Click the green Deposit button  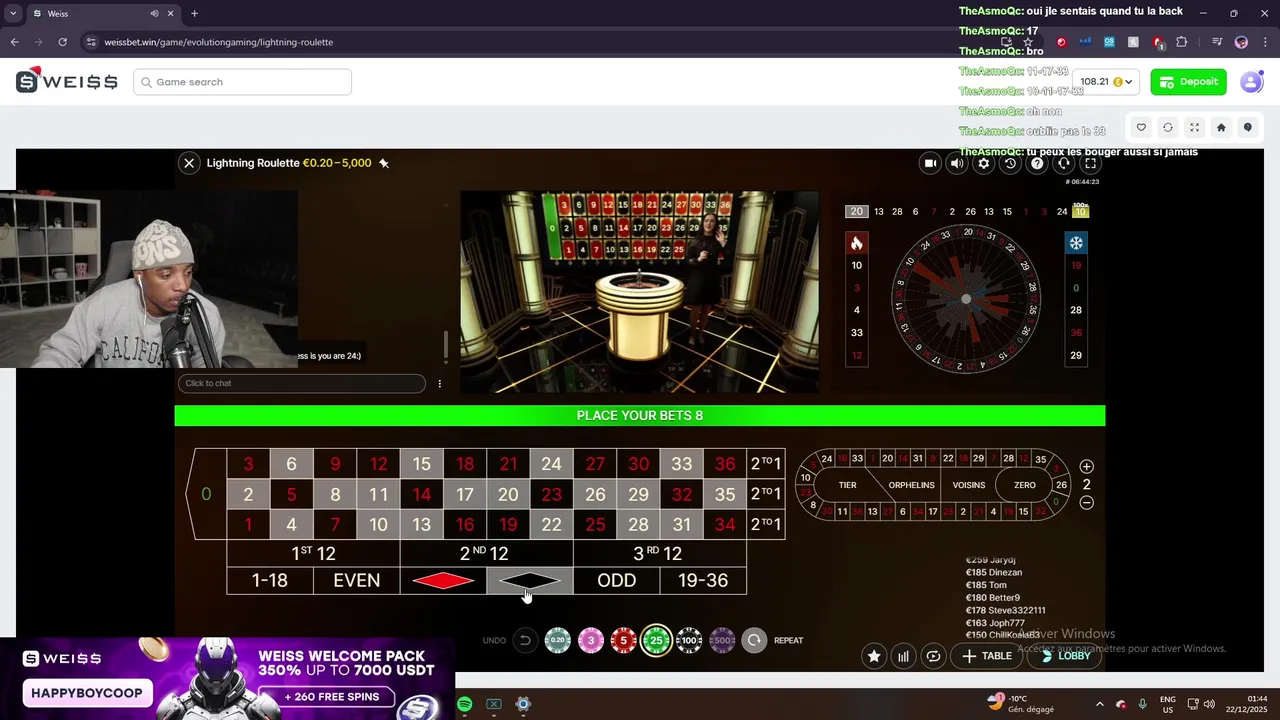pos(1188,82)
